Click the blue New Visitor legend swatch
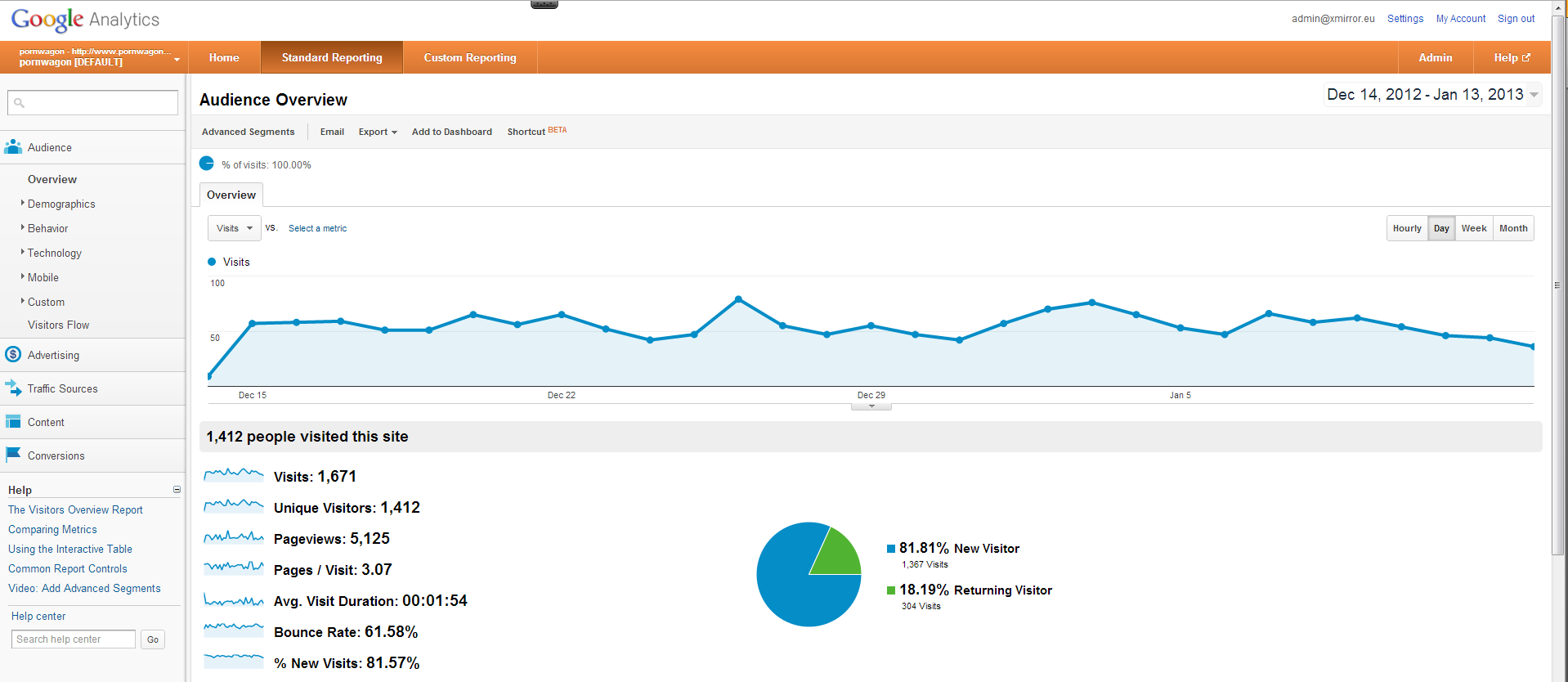 [891, 549]
